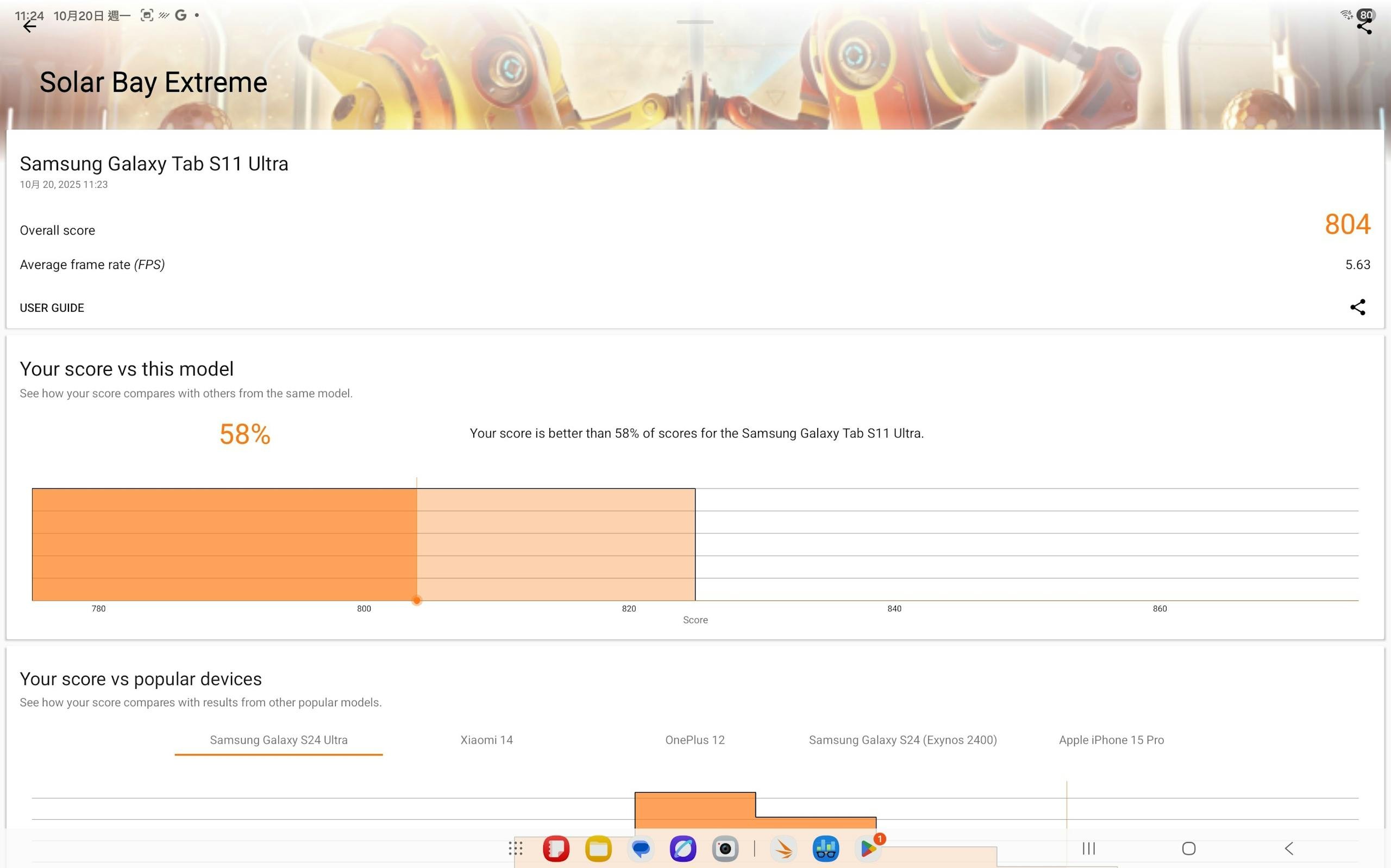Open the USER GUIDE link
The height and width of the screenshot is (868, 1391).
pos(52,307)
